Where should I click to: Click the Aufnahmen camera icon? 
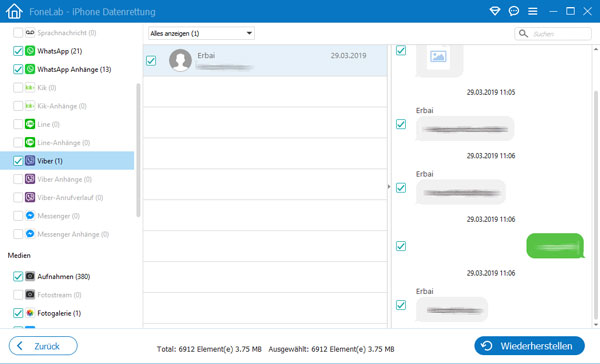(30, 276)
